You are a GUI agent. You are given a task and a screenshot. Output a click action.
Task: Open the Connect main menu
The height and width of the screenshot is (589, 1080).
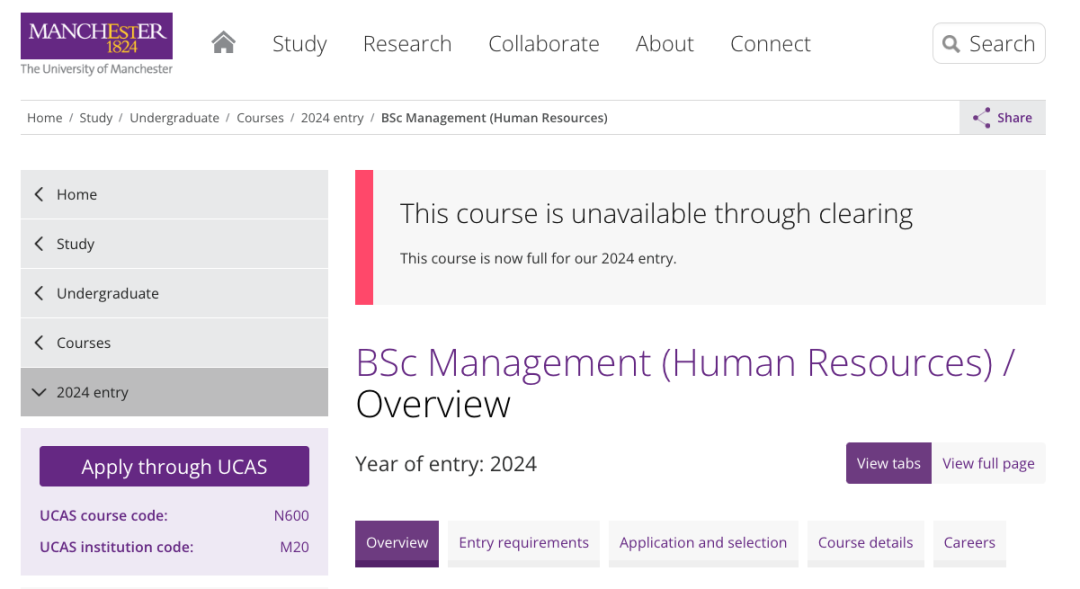point(770,43)
